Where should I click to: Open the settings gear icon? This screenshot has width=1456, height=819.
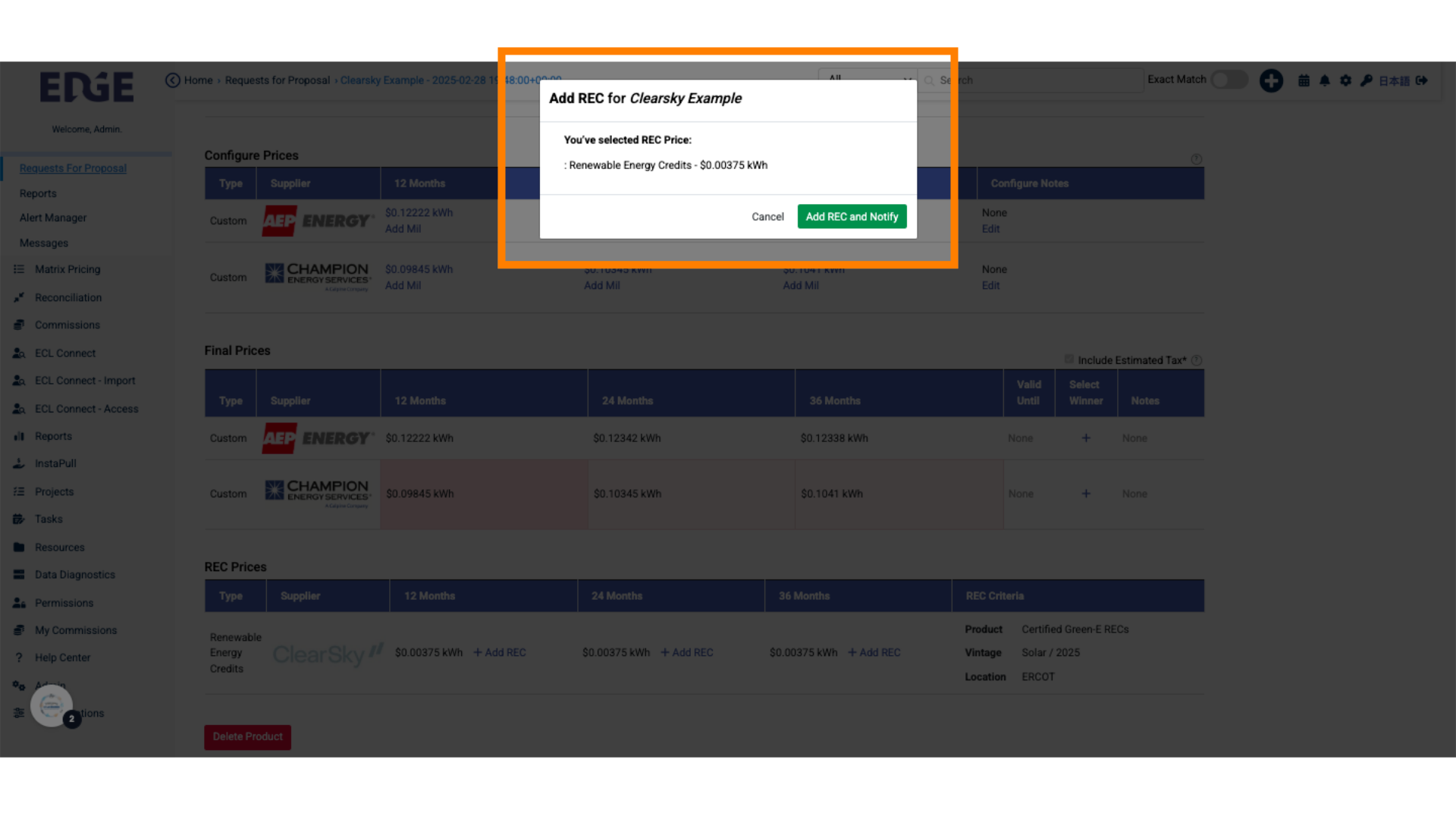1345,80
